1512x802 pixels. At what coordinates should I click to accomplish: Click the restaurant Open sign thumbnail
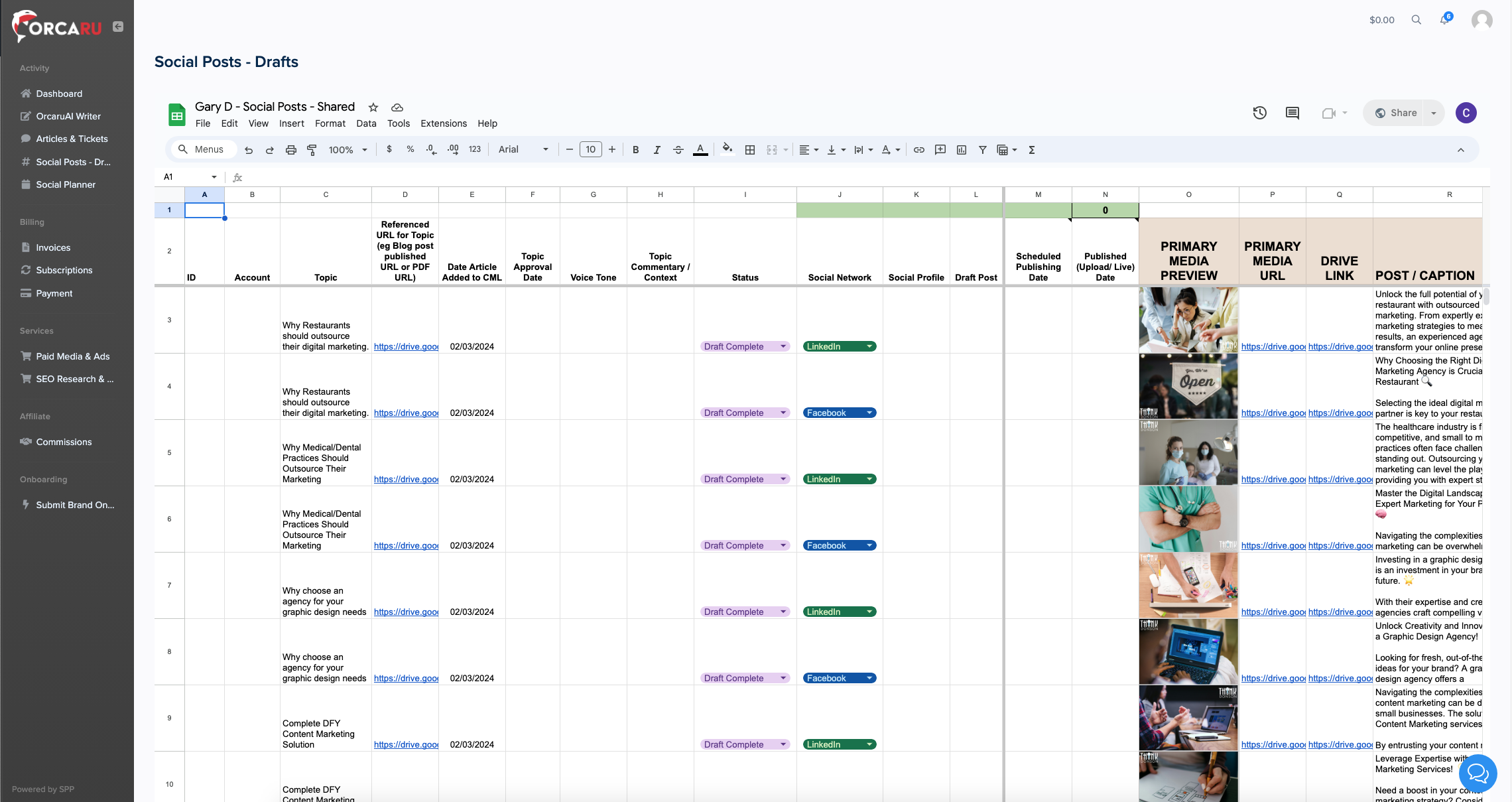pyautogui.click(x=1188, y=386)
